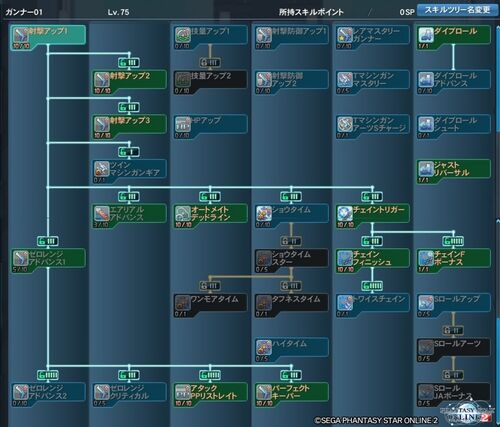500x427 pixels.
Task: Click the requirement badge above チェインFボーナス
Action: pyautogui.click(x=453, y=241)
